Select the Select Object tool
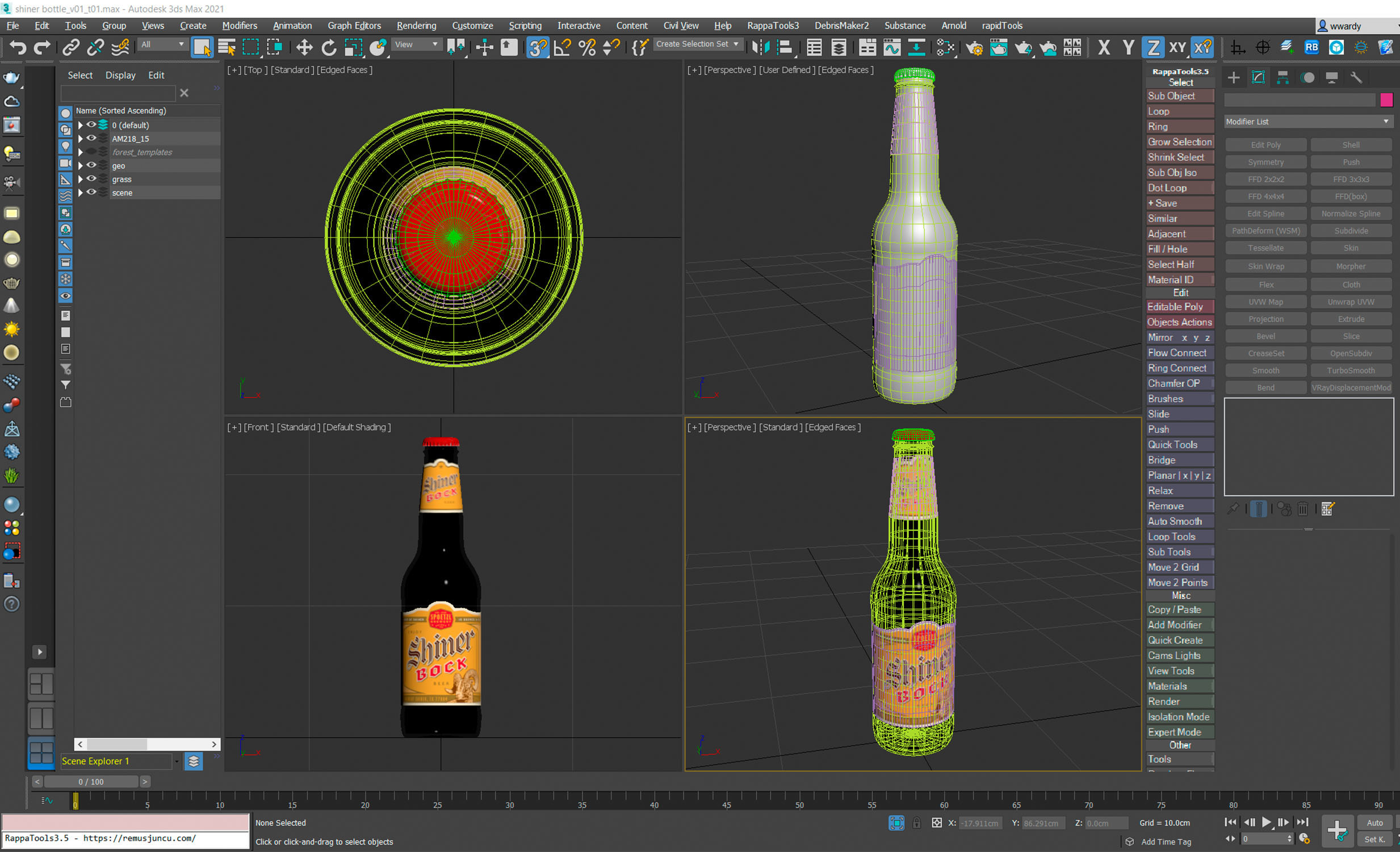Screen dimensions: 1400x852 point(202,47)
